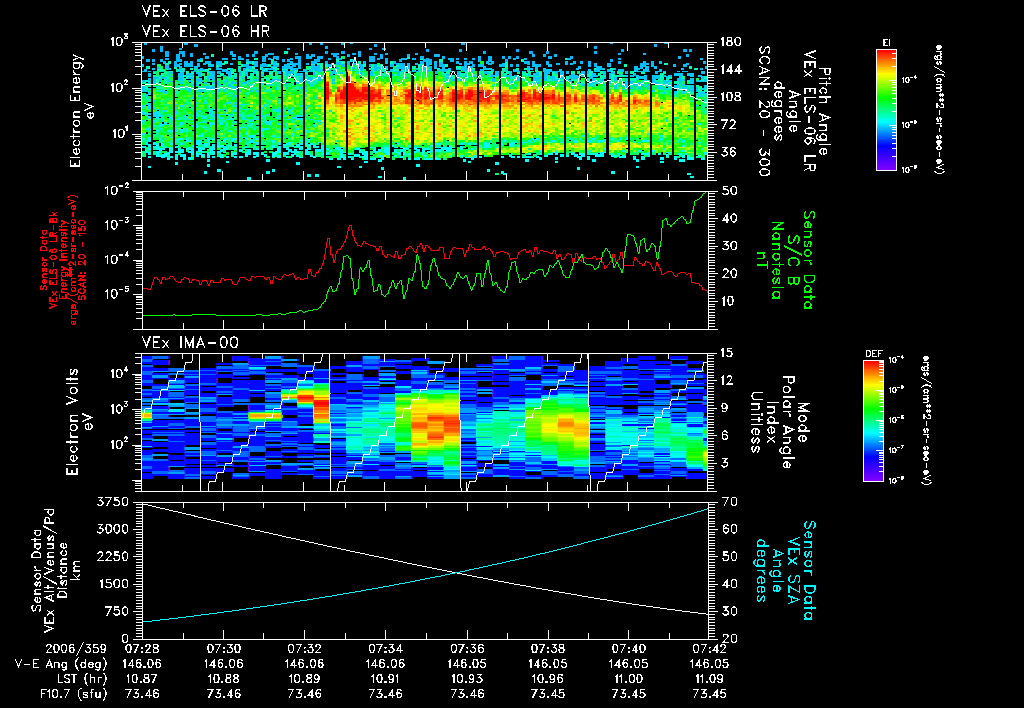Select the "VEx Alt/Venus/Pd Distance km" label

[x=63, y=570]
